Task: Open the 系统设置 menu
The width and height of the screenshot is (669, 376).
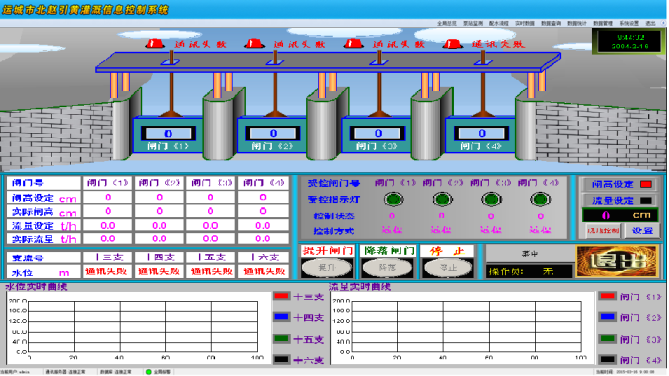Action: tap(629, 23)
